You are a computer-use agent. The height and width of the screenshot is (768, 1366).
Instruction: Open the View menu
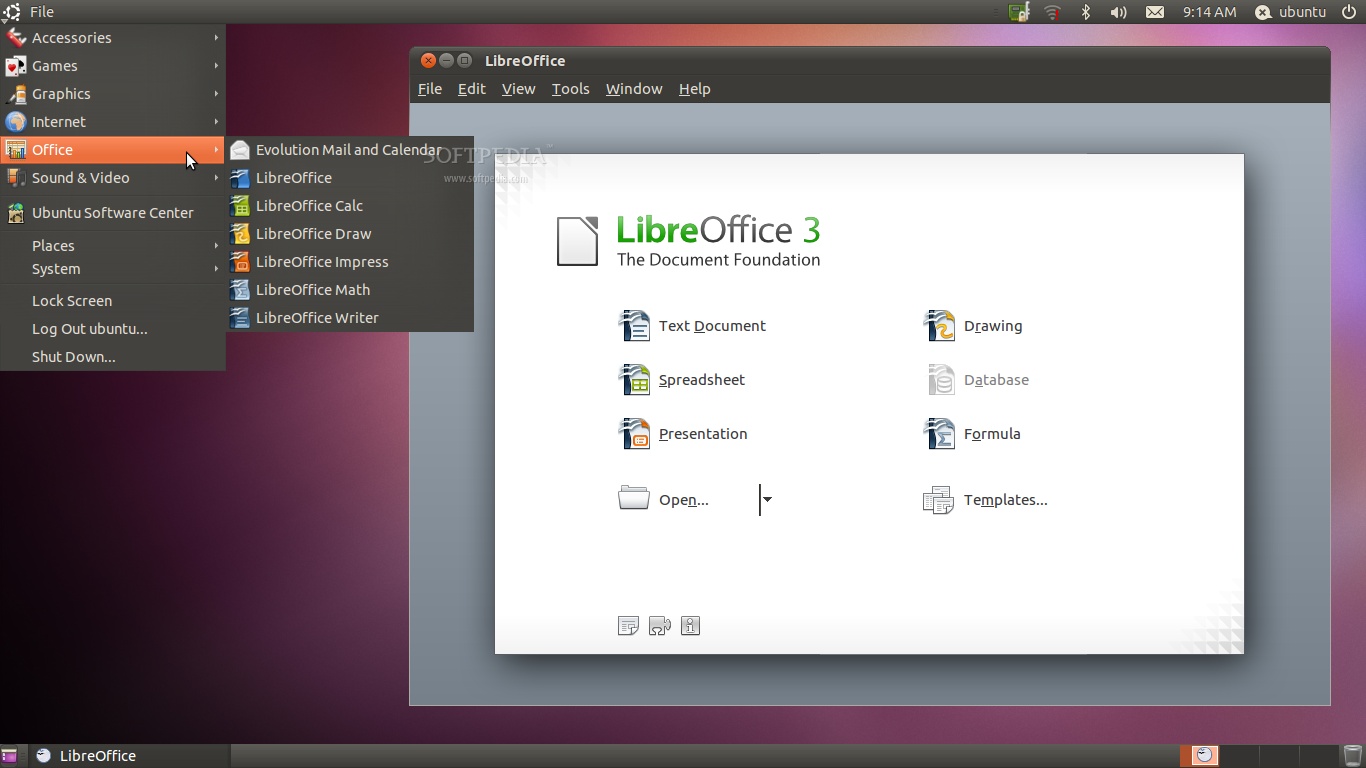click(518, 89)
